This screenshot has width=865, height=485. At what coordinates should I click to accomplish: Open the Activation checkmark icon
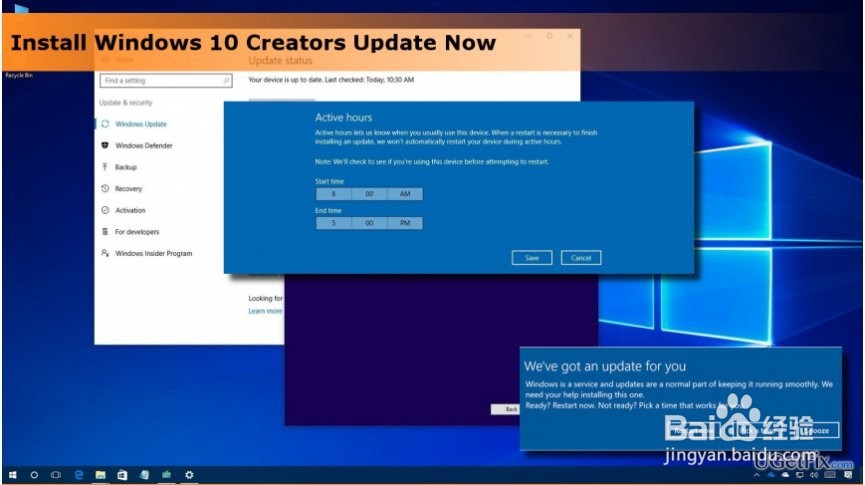(x=105, y=210)
